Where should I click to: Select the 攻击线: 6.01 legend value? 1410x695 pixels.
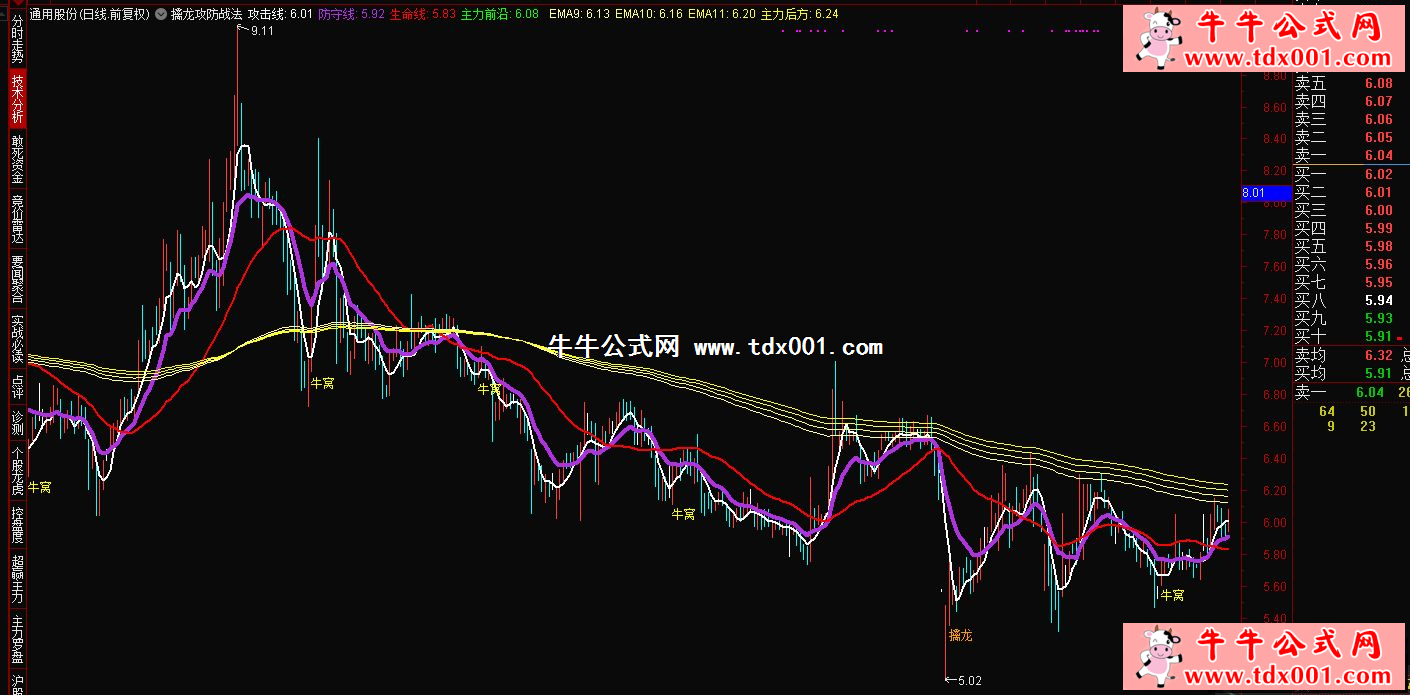click(x=280, y=14)
